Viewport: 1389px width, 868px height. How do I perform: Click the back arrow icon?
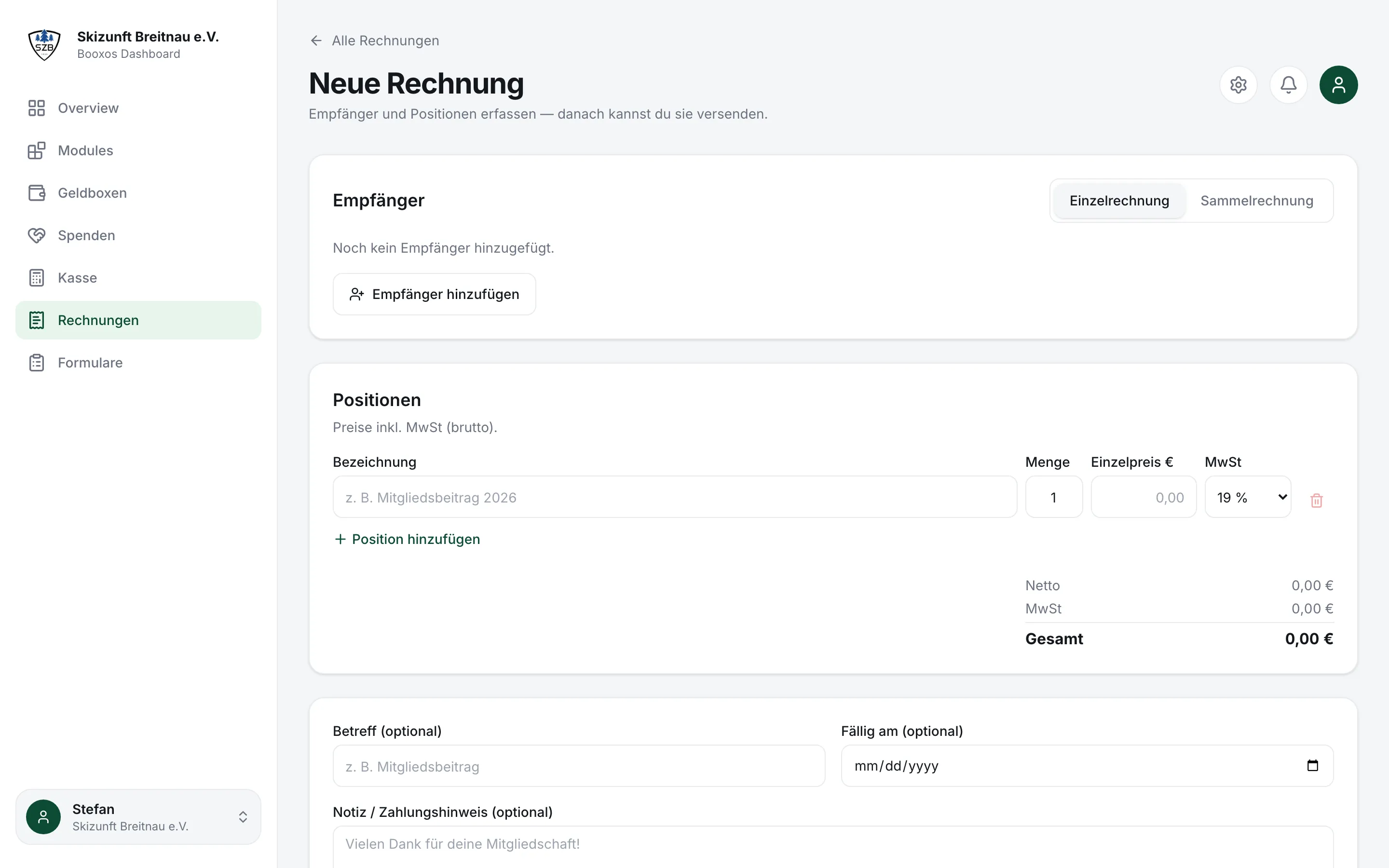(316, 41)
